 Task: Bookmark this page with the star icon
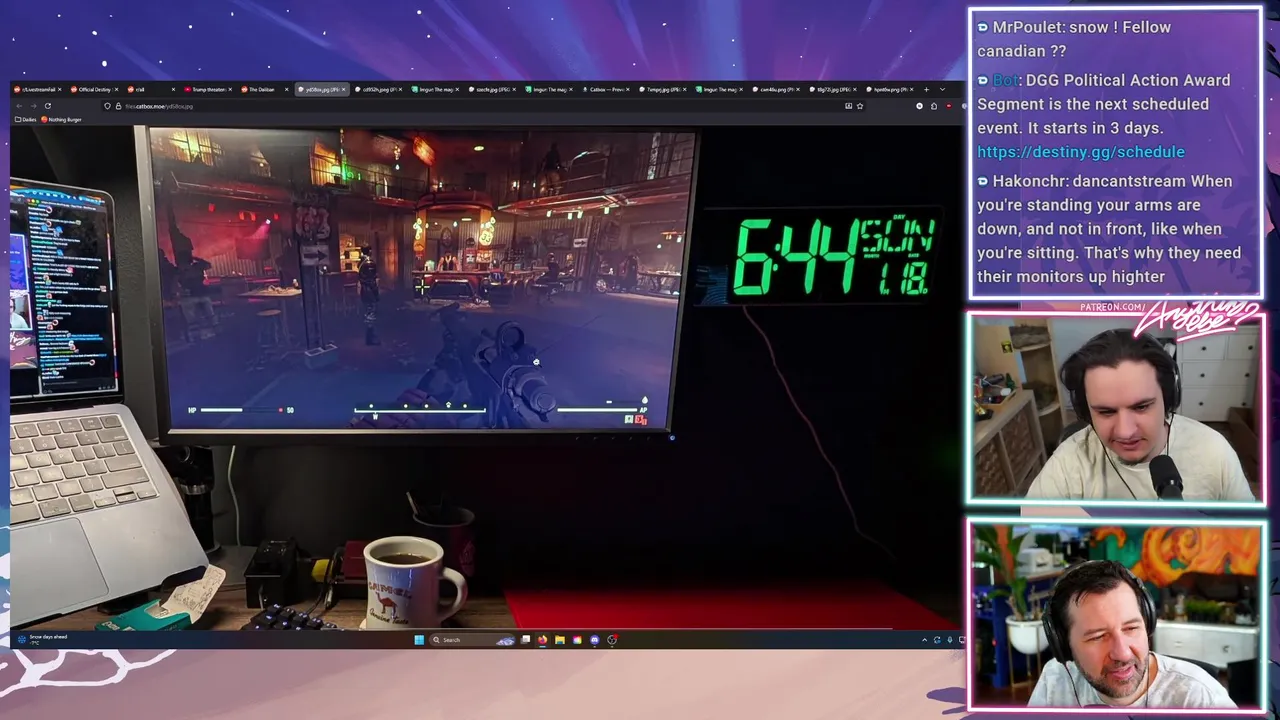pyautogui.click(x=860, y=106)
